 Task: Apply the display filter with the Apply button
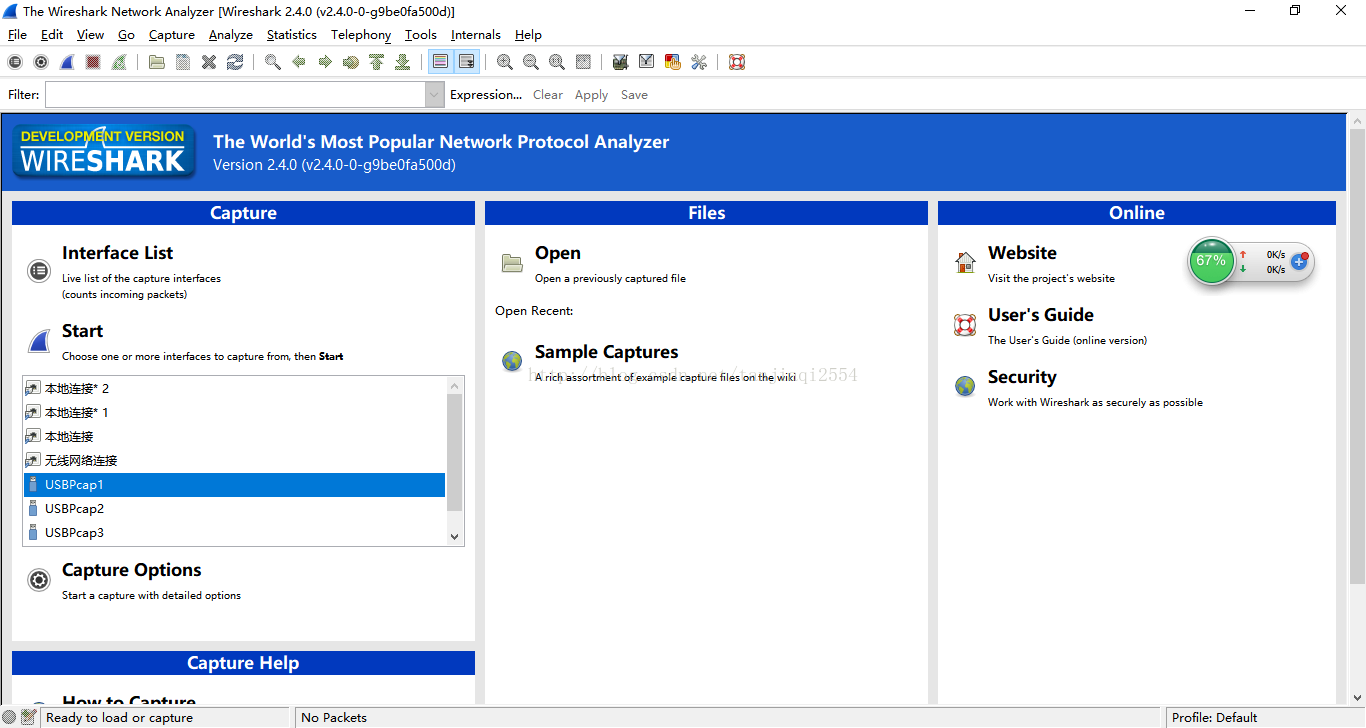(591, 94)
